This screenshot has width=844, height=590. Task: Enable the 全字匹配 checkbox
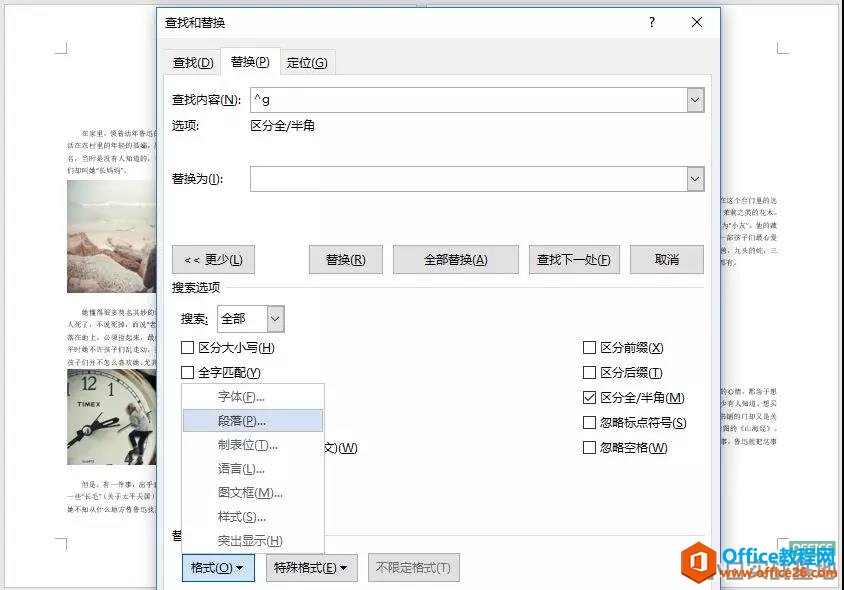187,372
